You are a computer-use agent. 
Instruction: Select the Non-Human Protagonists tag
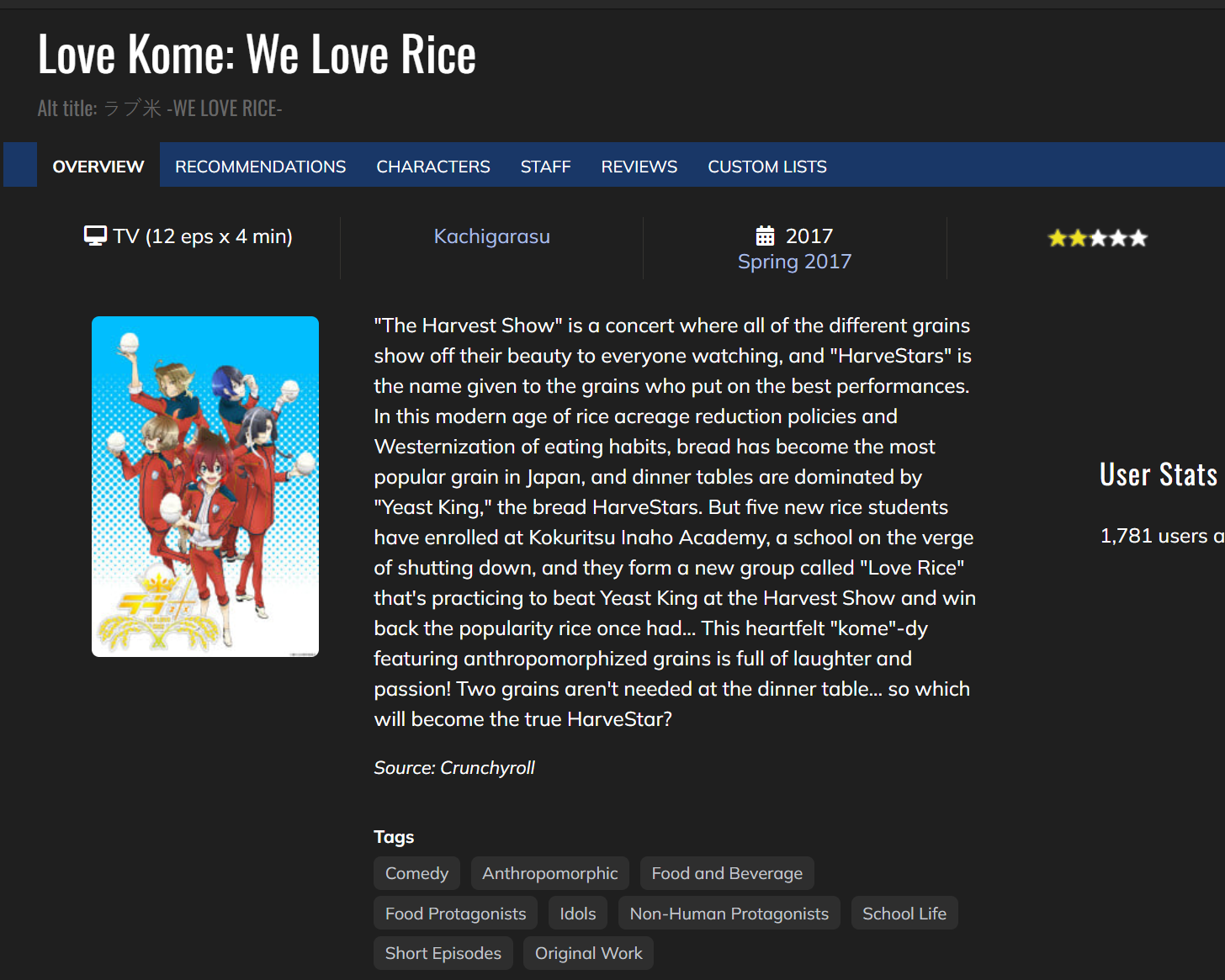pos(729,914)
